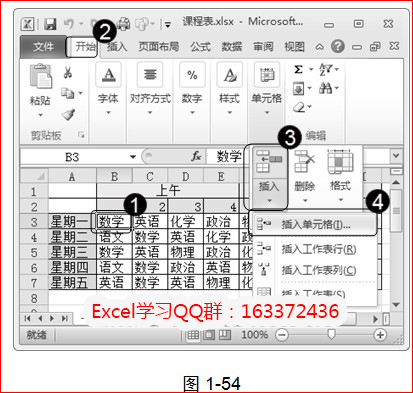
Task: Click the AutoSum sigma icon
Action: (298, 69)
